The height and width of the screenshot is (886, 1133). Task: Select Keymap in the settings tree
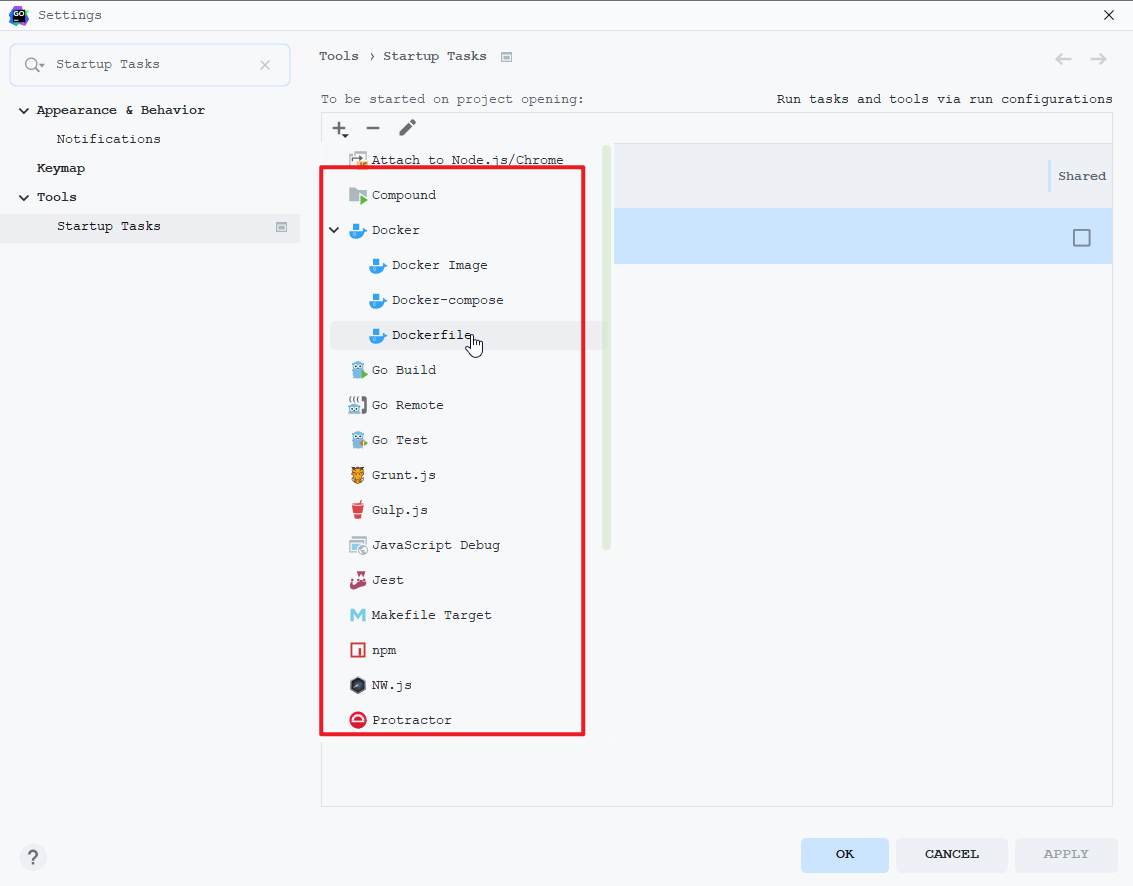pyautogui.click(x=61, y=168)
